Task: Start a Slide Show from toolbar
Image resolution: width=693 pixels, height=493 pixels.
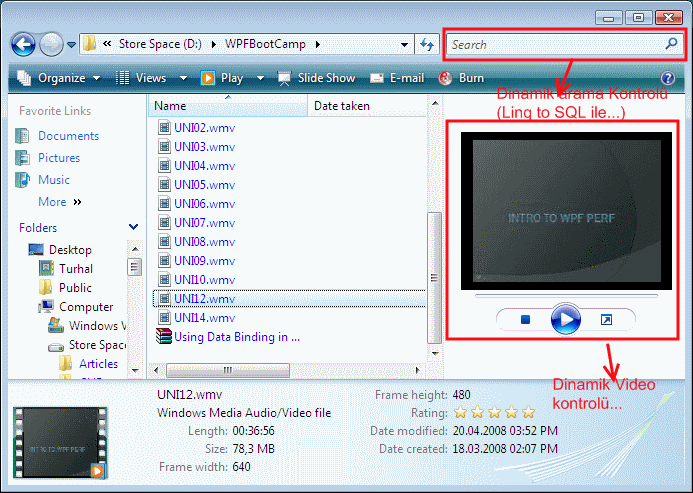Action: (316, 78)
